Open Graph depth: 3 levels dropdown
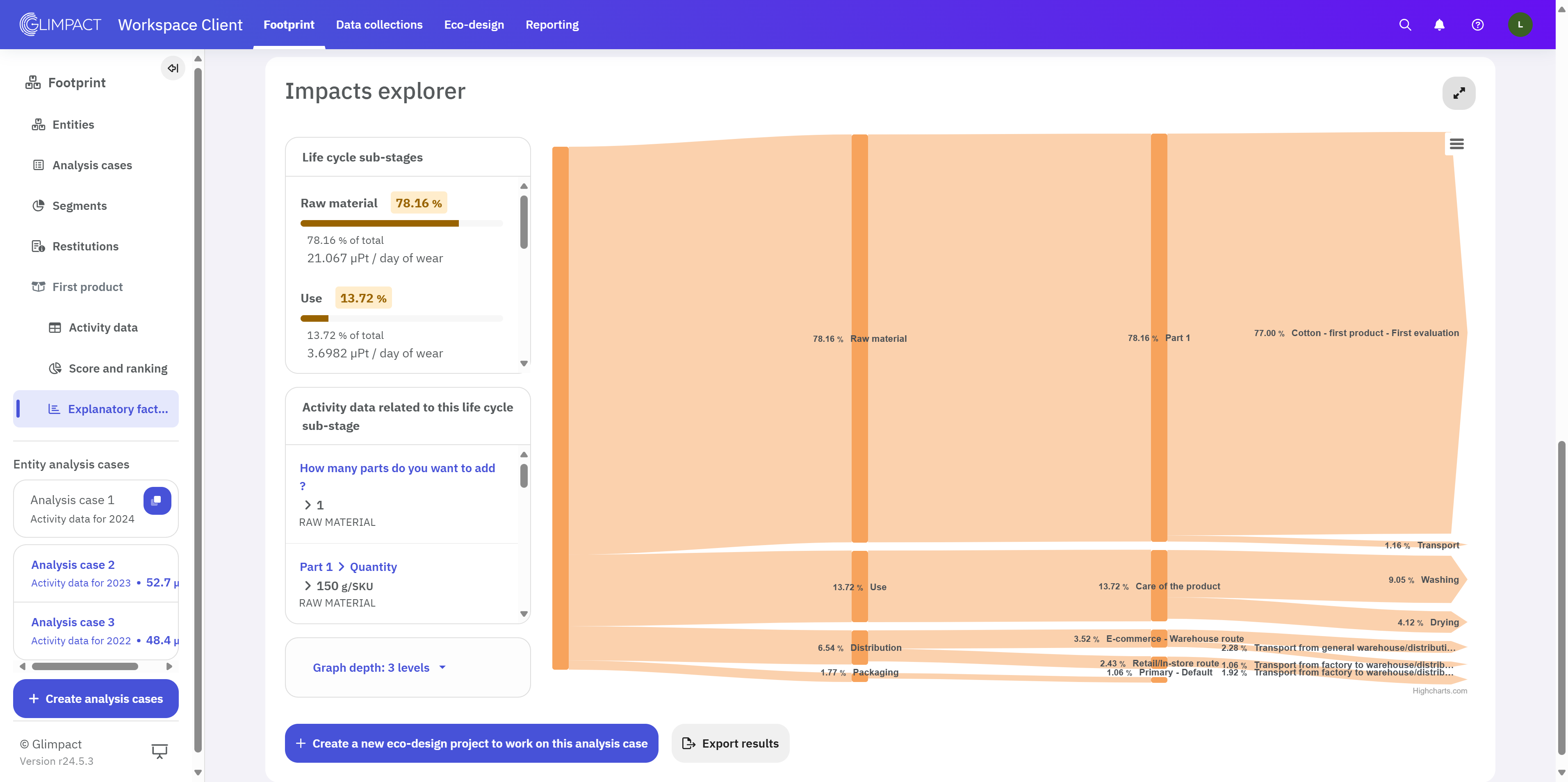 click(x=380, y=668)
